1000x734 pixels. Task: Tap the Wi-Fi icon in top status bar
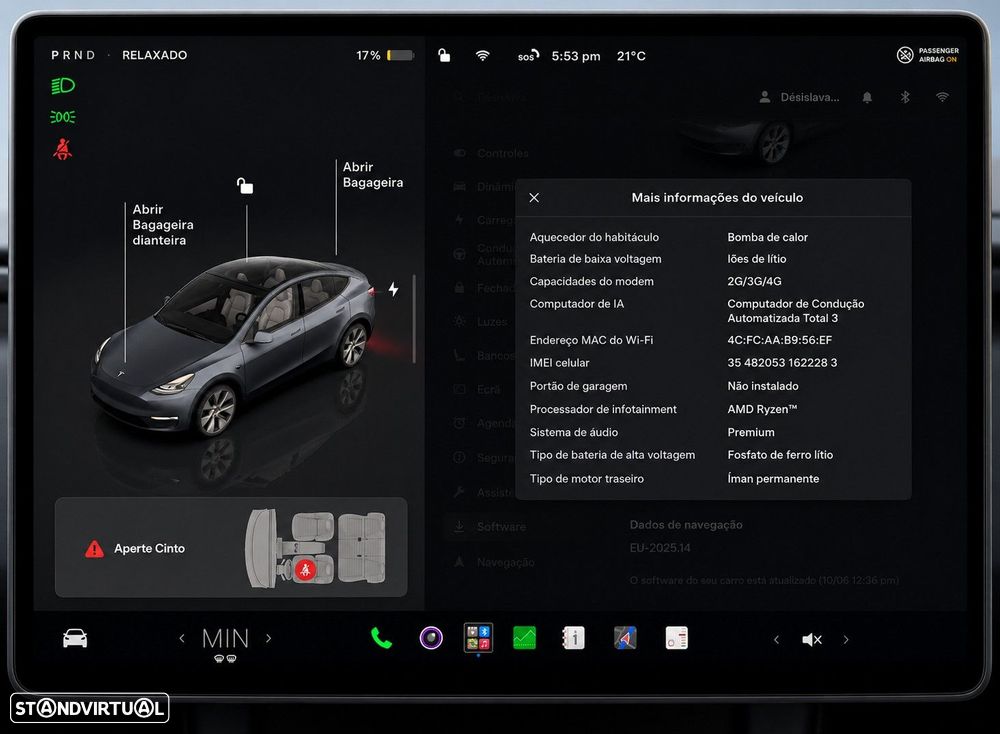pos(483,55)
